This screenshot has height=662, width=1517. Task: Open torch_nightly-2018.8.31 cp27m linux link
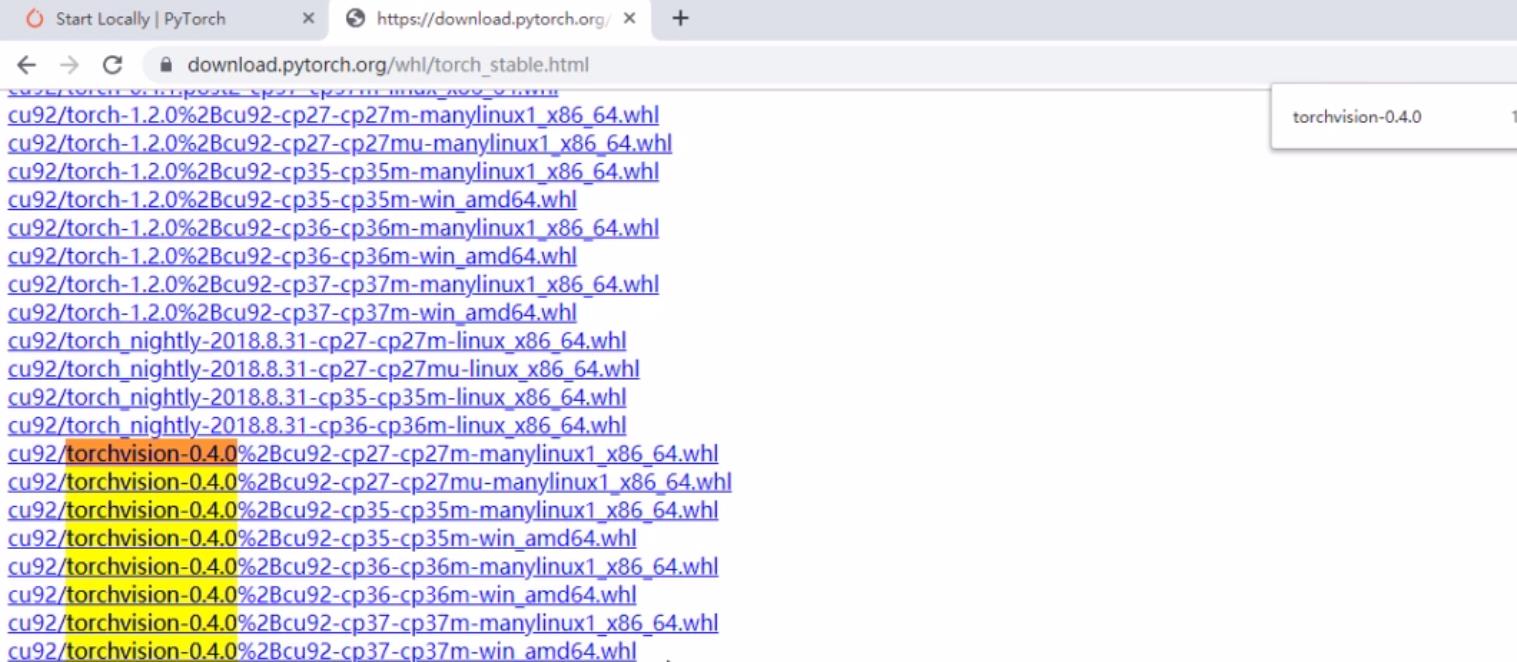tap(317, 341)
